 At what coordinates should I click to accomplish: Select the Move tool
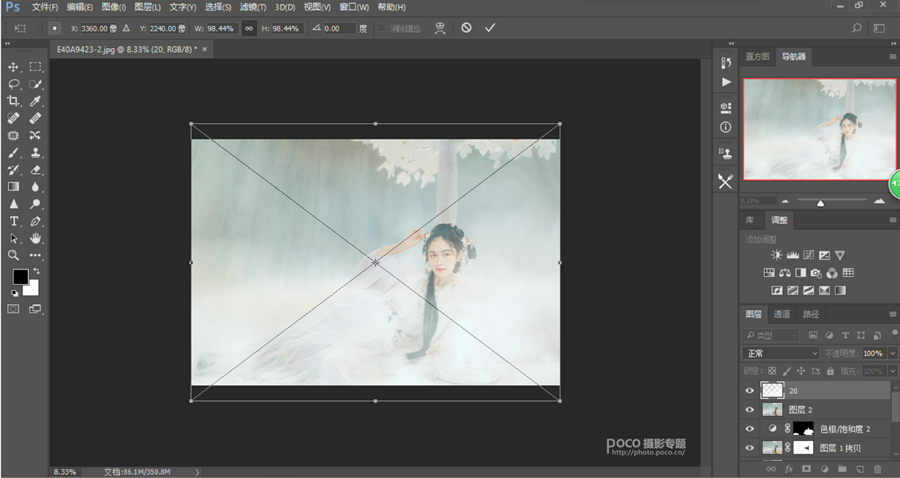tap(14, 67)
